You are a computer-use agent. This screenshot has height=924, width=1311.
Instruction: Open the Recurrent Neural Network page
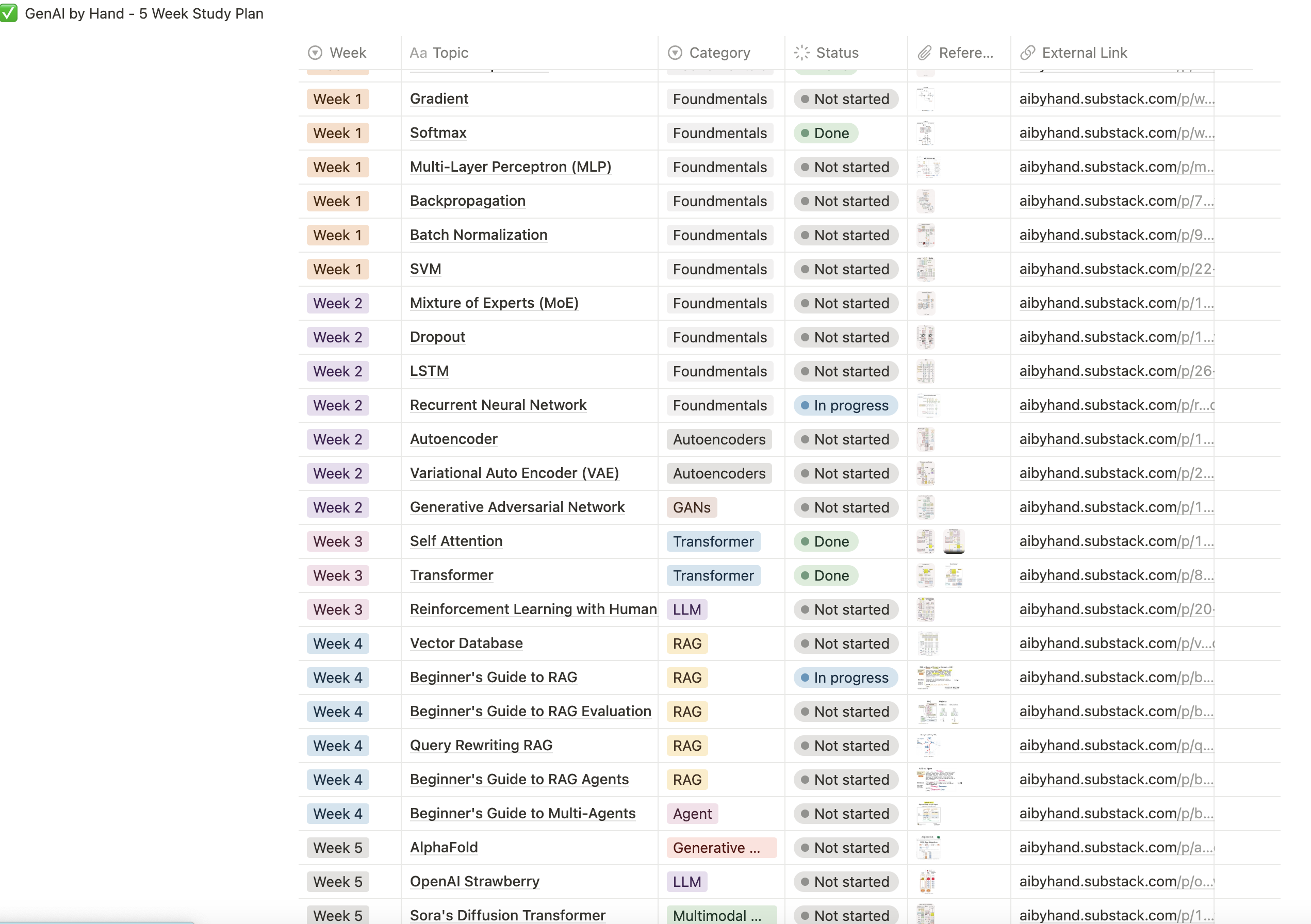[x=498, y=405]
